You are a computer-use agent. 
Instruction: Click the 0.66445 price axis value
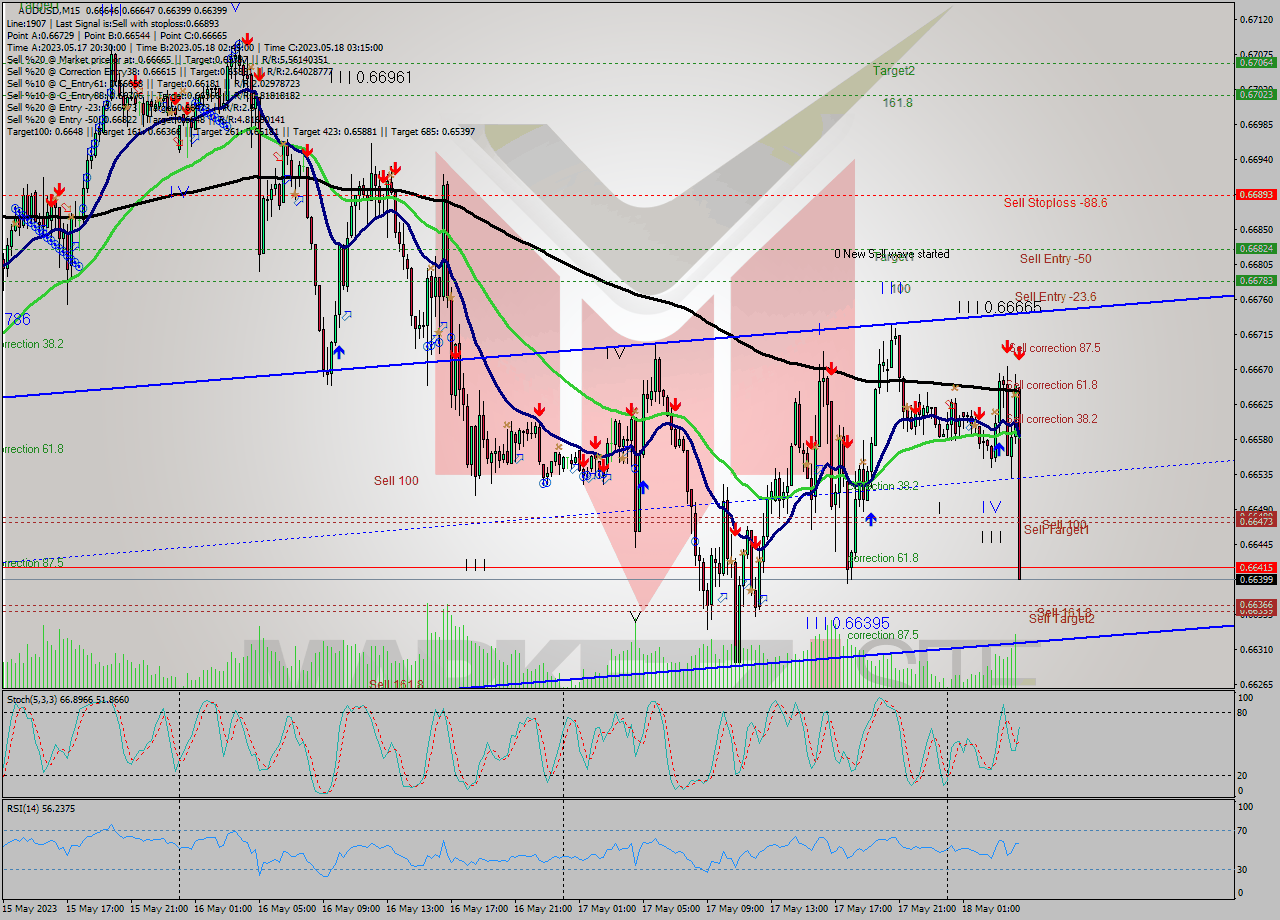1256,545
